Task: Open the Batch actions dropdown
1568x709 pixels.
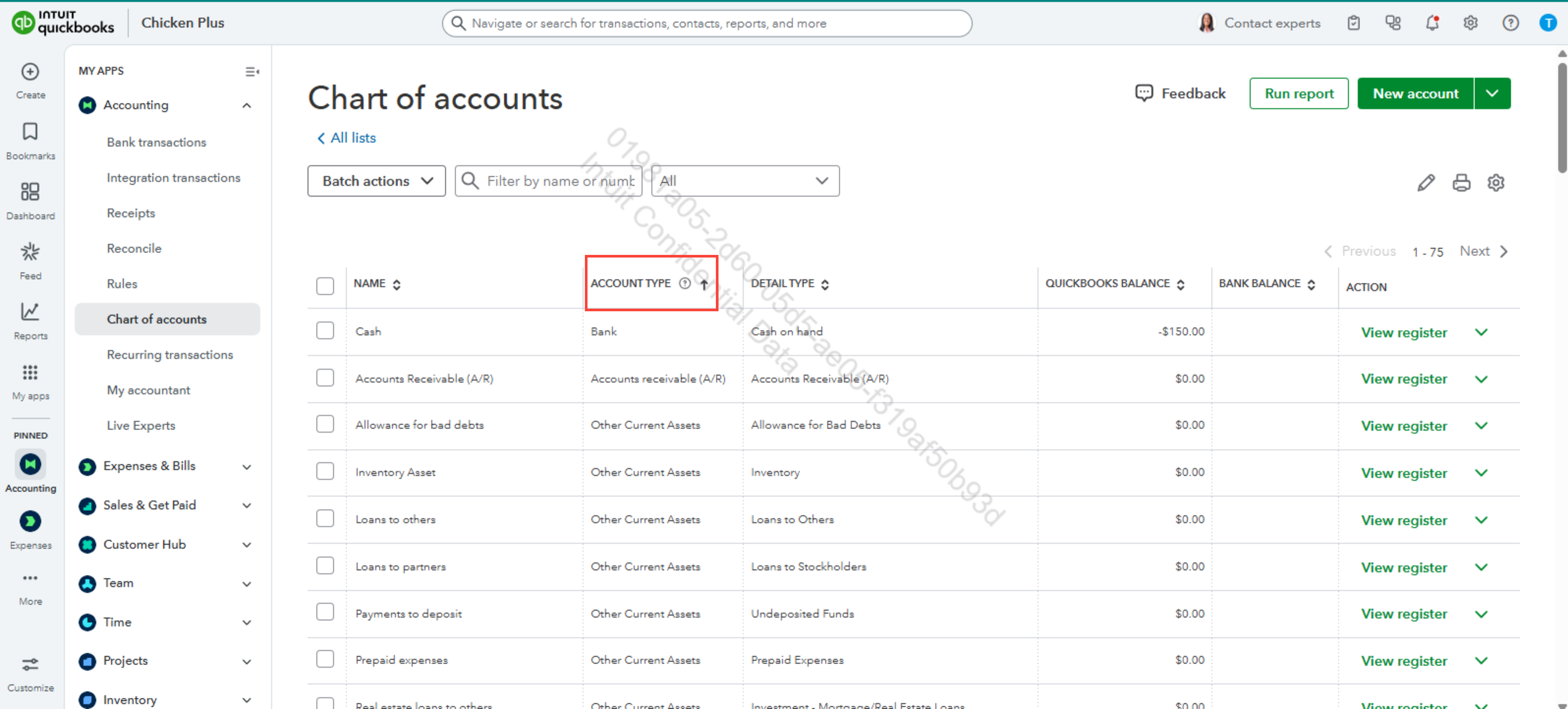Action: pos(376,181)
